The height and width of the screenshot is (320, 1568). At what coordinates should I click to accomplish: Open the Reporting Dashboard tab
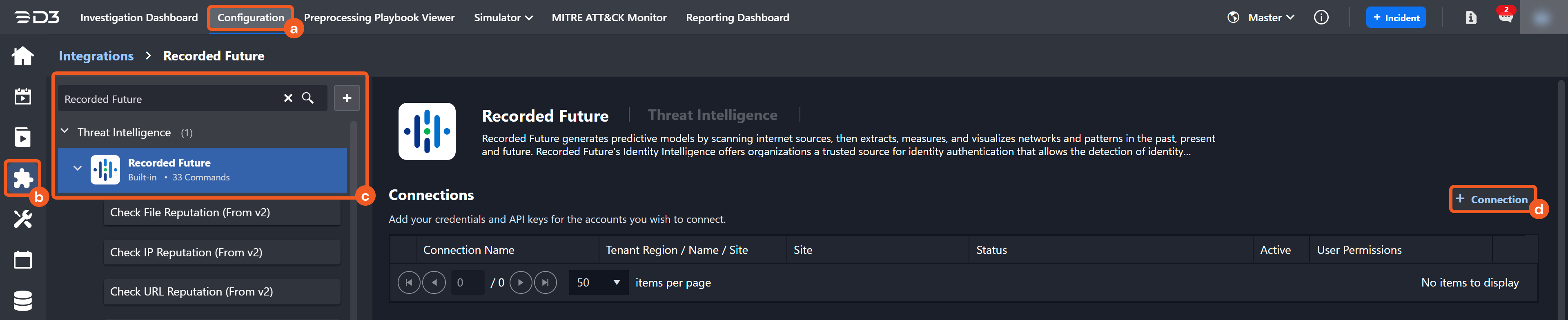[737, 18]
